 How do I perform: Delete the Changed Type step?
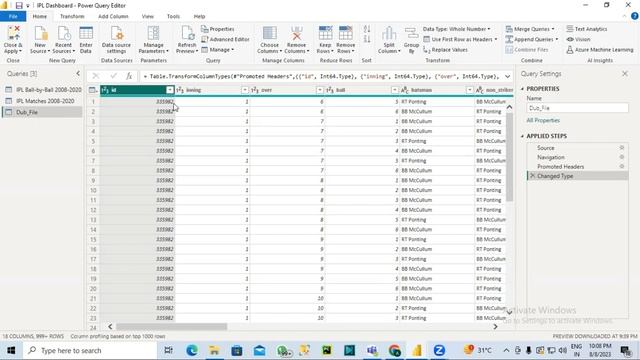532,176
